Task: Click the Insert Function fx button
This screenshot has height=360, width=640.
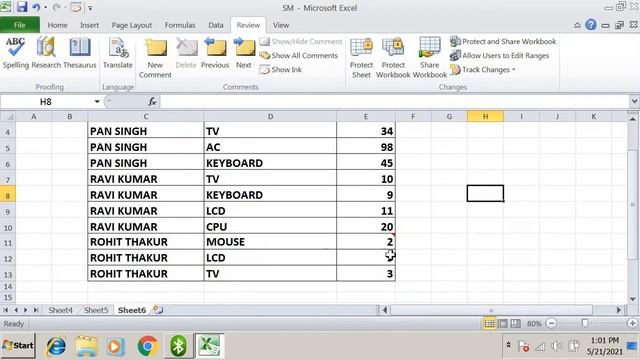Action: pyautogui.click(x=152, y=102)
